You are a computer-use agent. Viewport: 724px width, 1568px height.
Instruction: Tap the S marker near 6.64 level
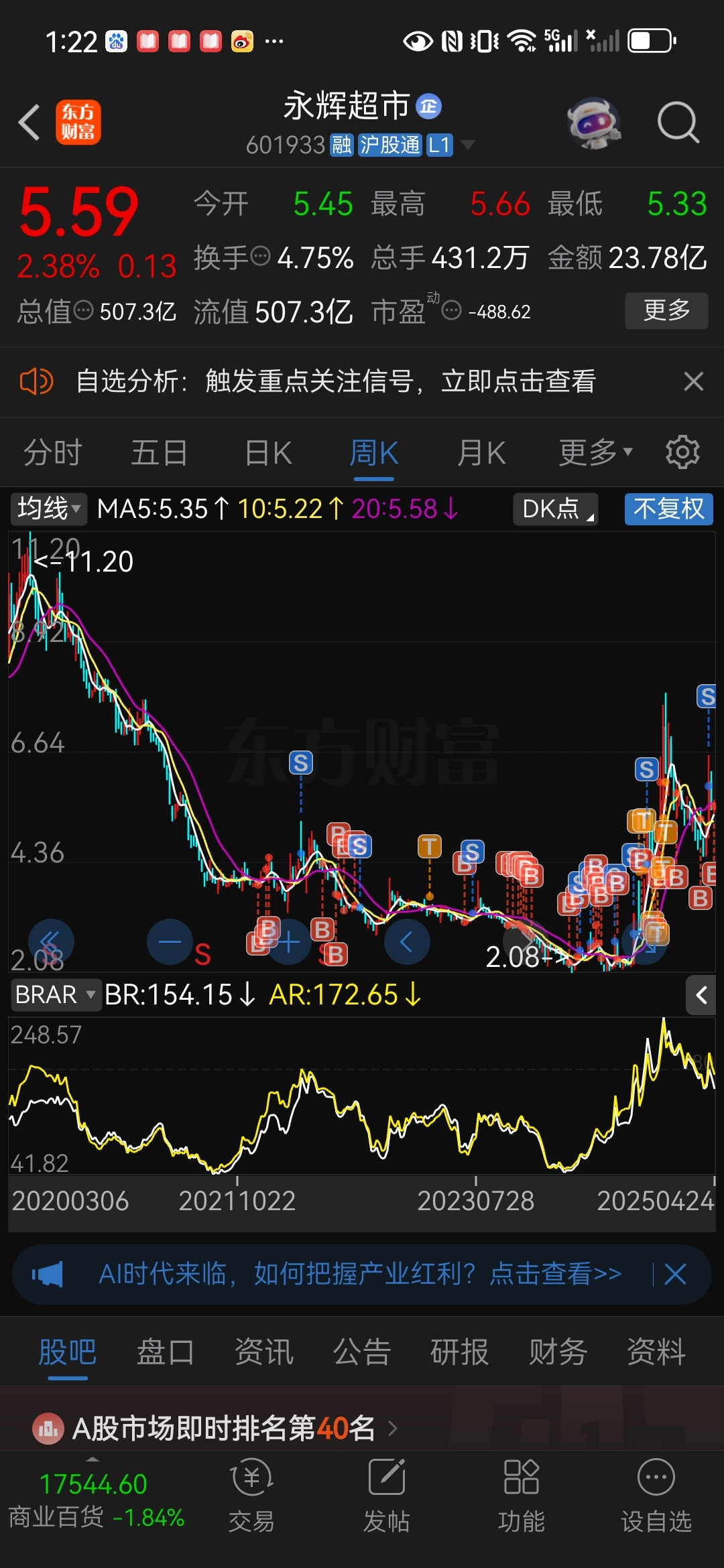point(301,763)
